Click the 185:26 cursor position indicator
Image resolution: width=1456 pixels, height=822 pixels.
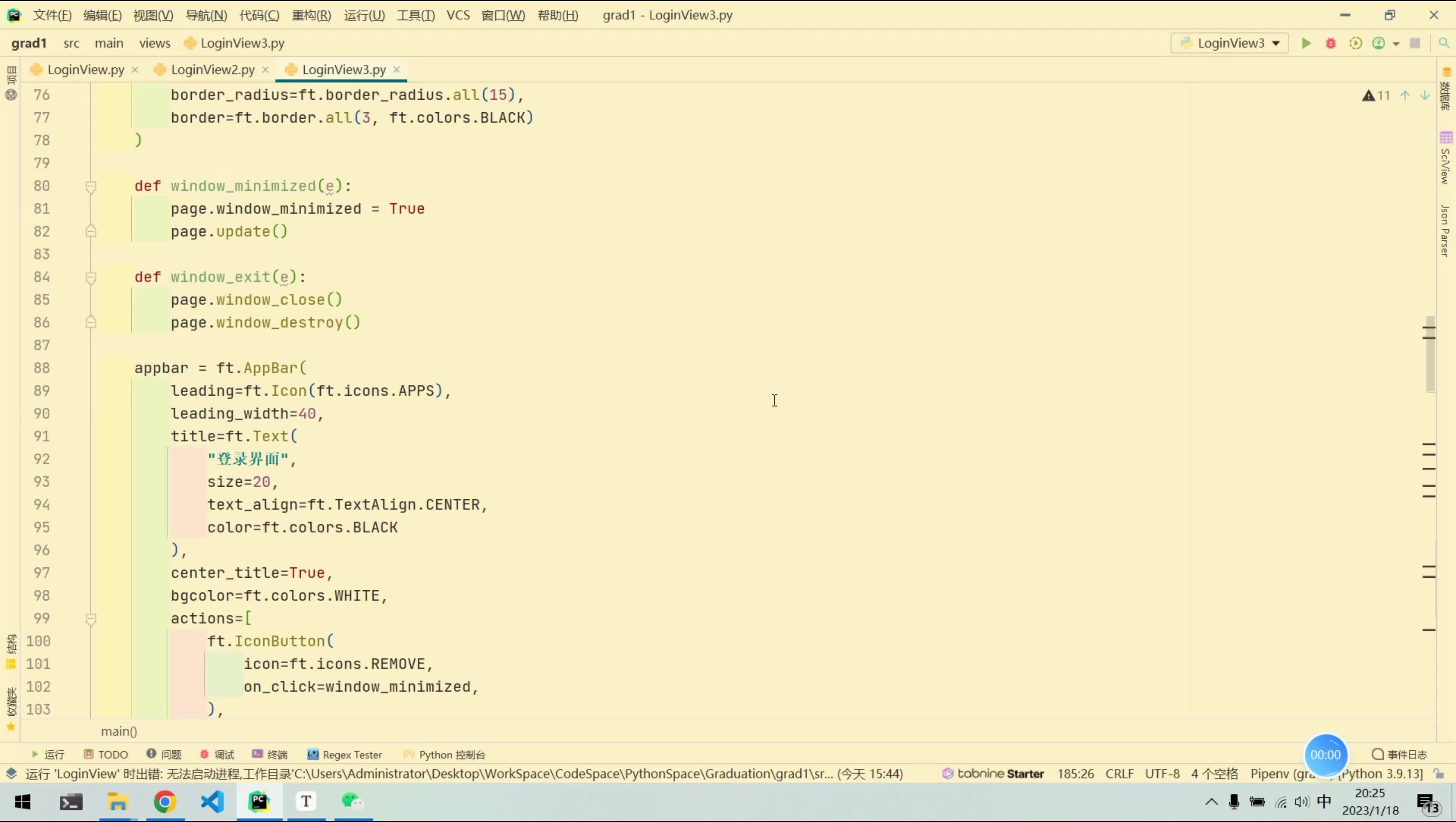(x=1075, y=773)
